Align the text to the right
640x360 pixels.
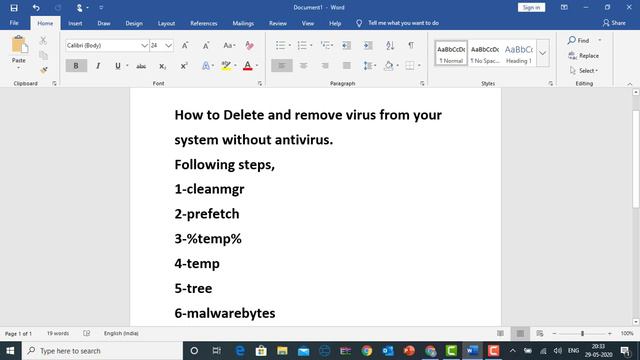325,65
